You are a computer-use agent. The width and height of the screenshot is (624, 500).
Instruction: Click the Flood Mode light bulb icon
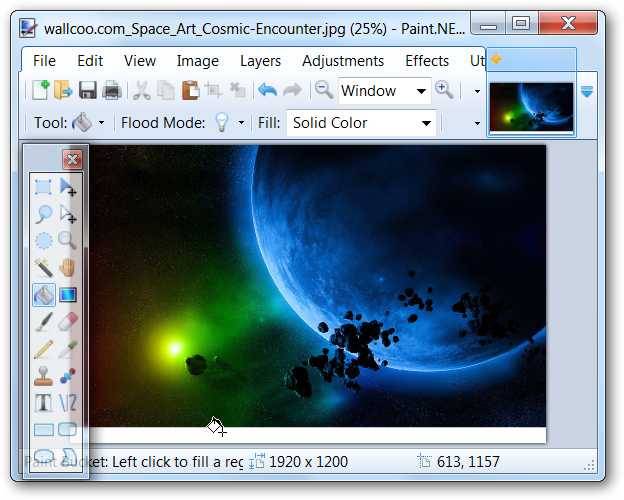pyautogui.click(x=222, y=122)
